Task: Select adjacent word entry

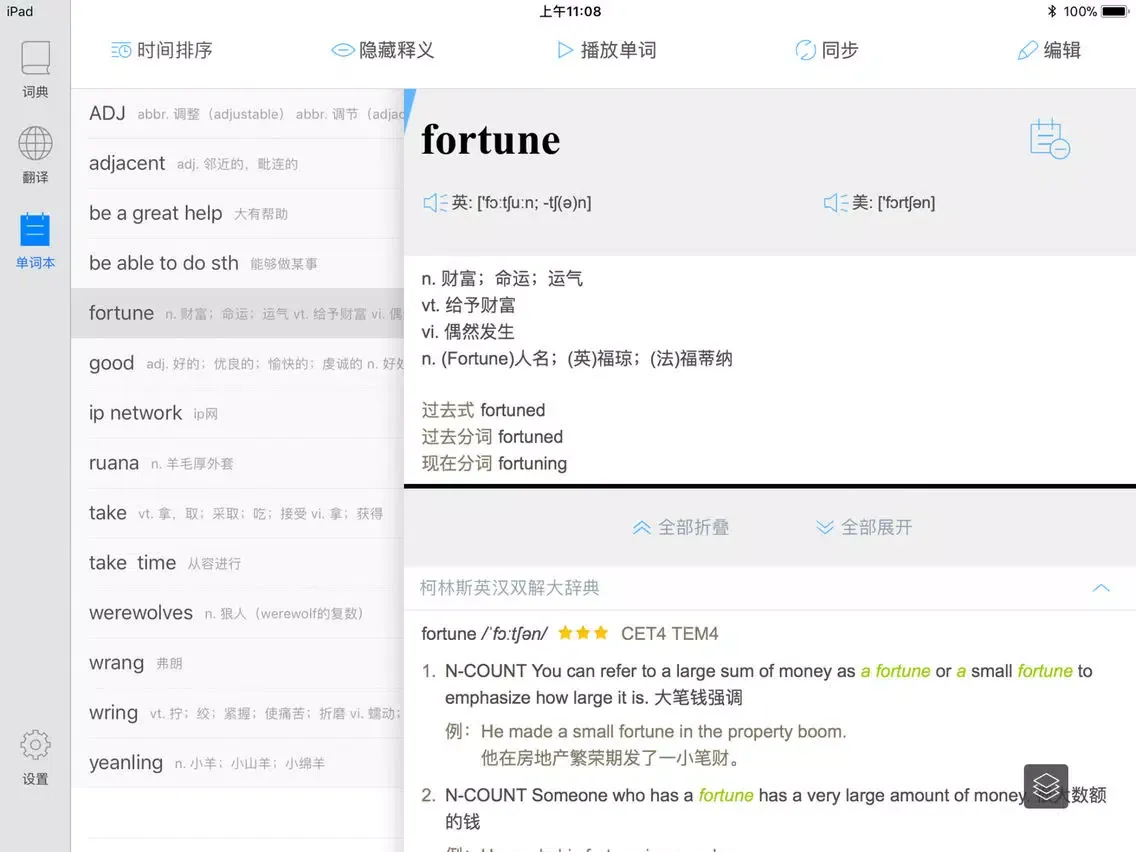Action: [x=238, y=164]
